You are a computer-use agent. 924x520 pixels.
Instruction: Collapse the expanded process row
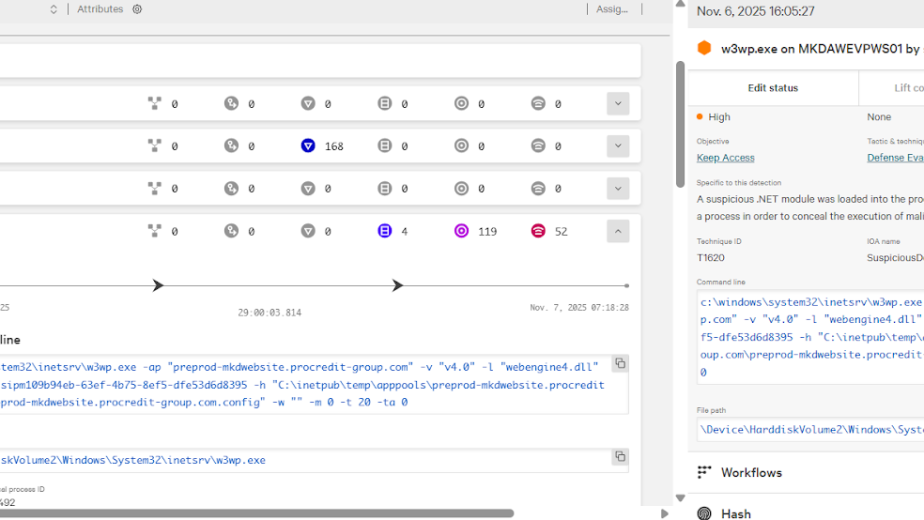point(617,231)
